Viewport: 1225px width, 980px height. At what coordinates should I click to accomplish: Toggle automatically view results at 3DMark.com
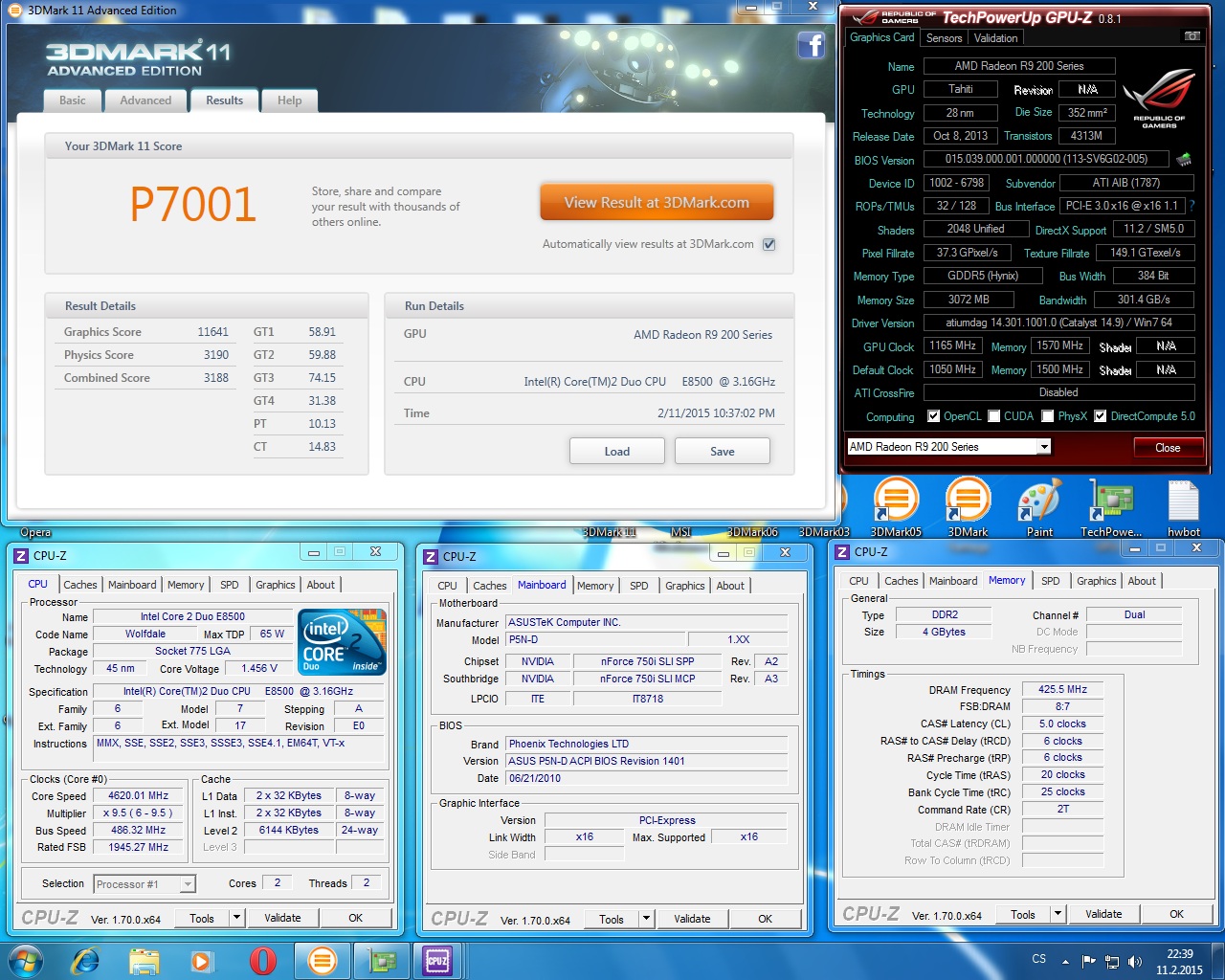768,244
